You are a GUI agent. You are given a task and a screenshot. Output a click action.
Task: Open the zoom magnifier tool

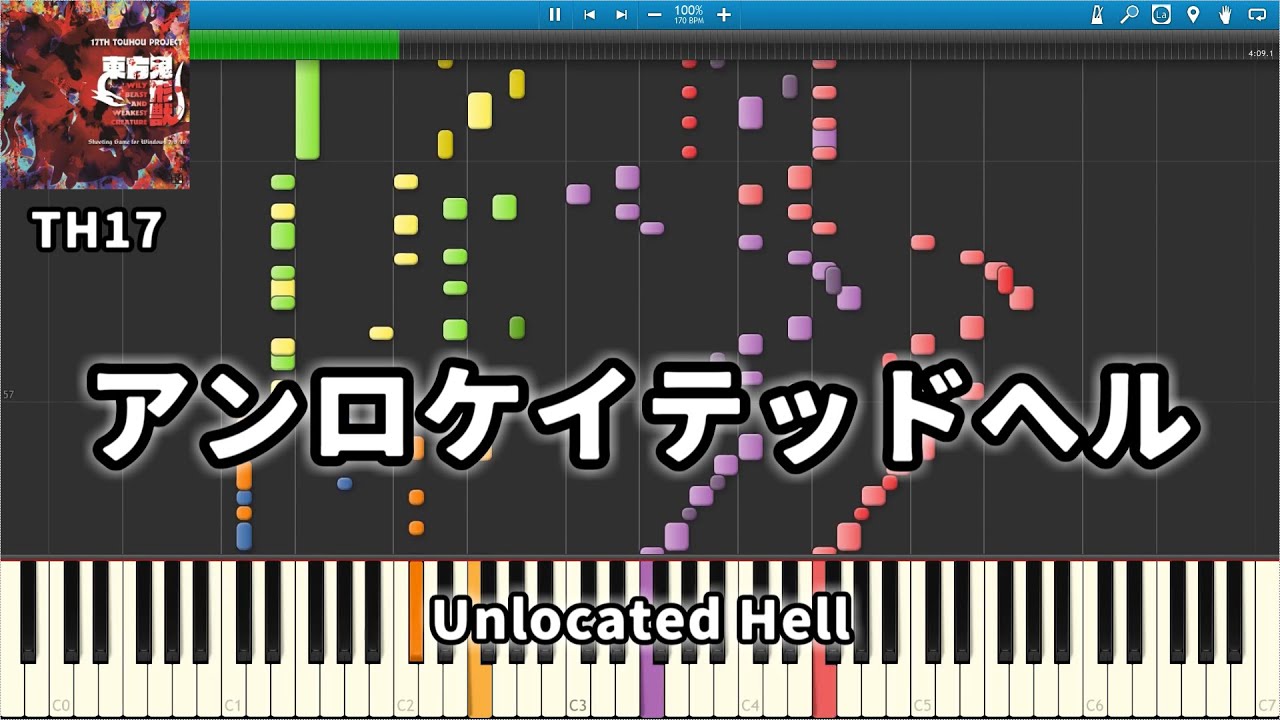(x=1129, y=14)
